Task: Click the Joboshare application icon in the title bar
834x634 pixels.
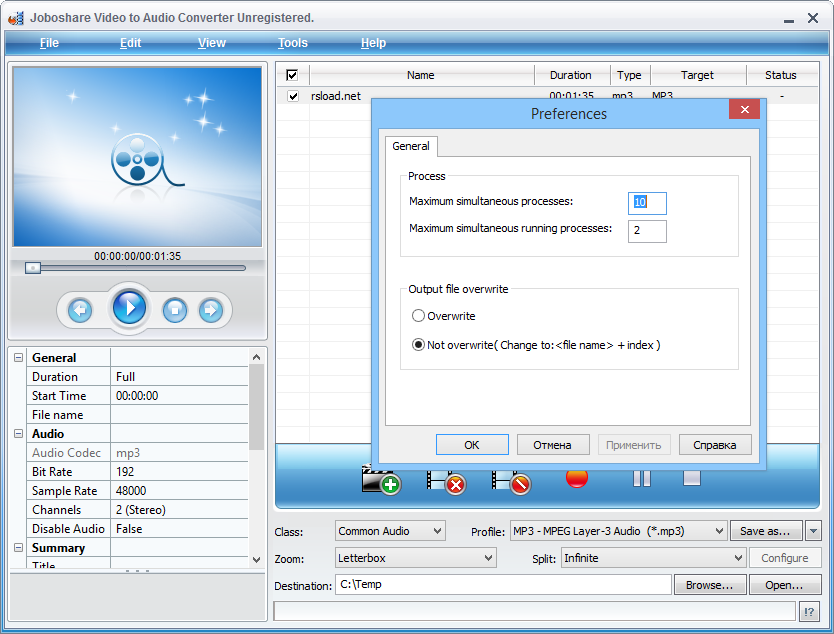Action: pyautogui.click(x=16, y=18)
